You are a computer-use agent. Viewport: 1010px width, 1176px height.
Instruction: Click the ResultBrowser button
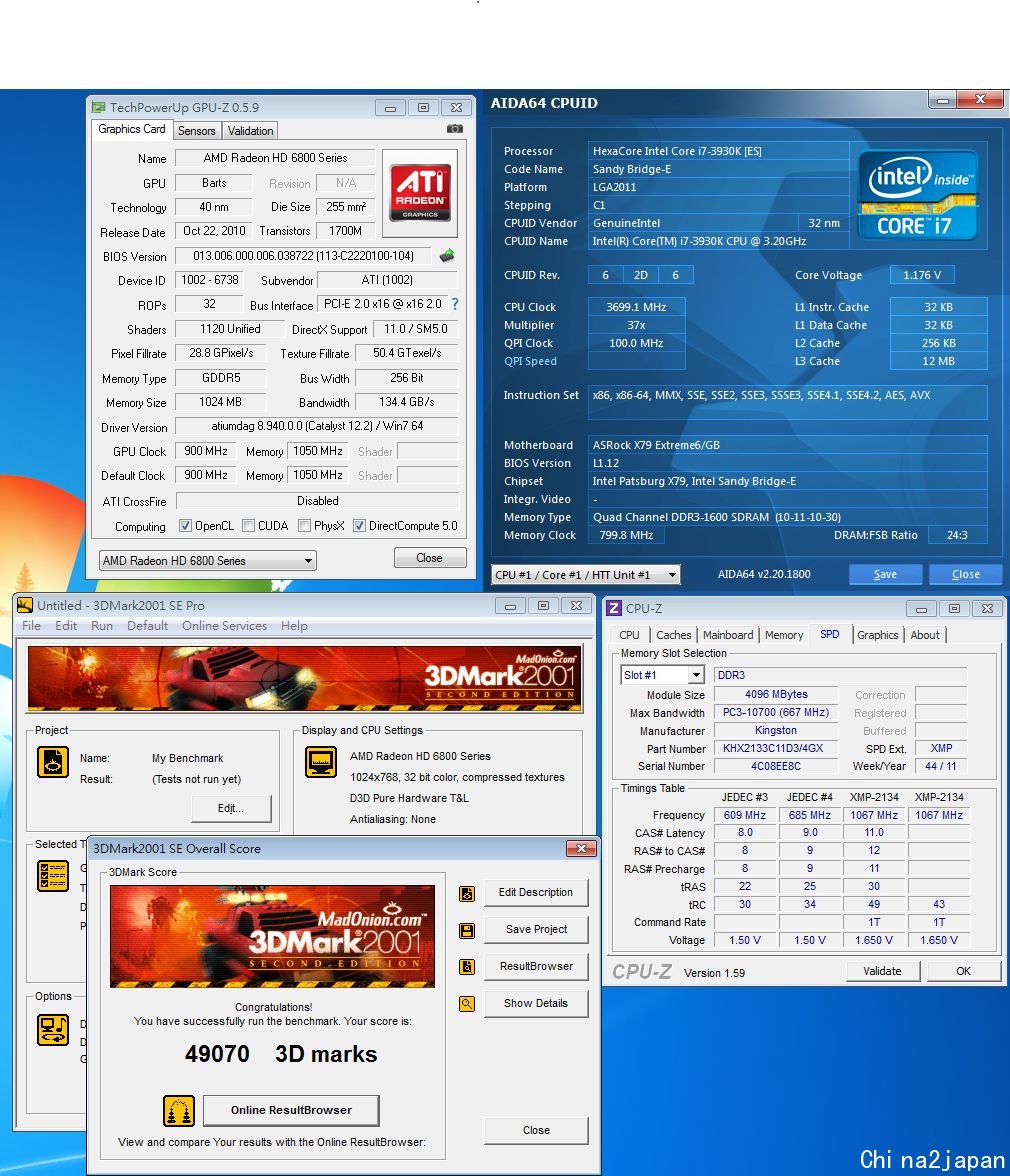535,966
